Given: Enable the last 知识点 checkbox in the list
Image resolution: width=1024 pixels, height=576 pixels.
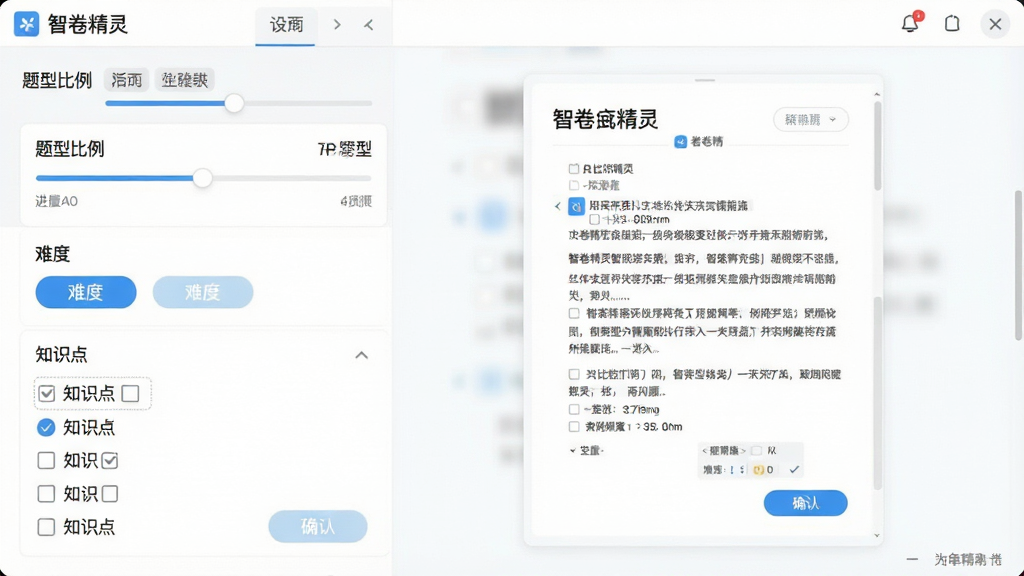Looking at the screenshot, I should pos(46,527).
